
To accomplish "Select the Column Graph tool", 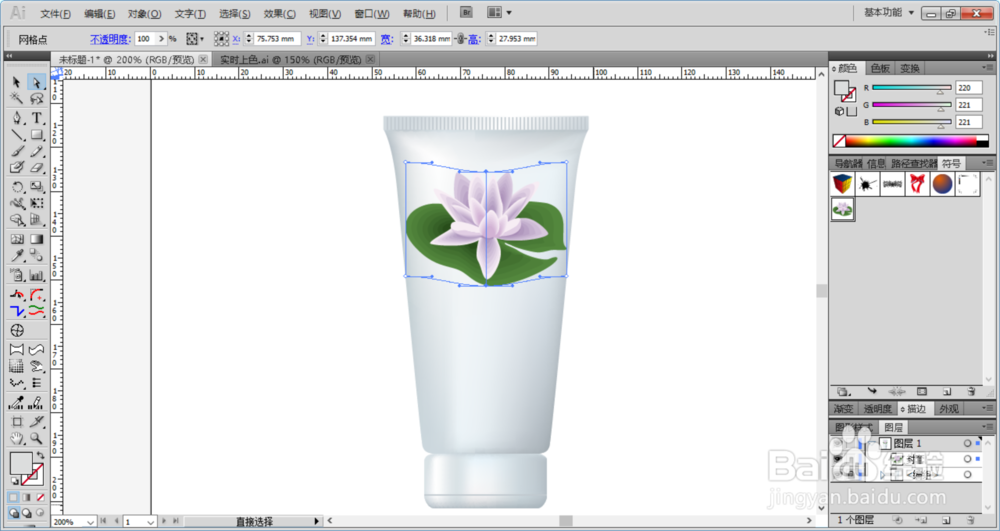I will click(36, 275).
